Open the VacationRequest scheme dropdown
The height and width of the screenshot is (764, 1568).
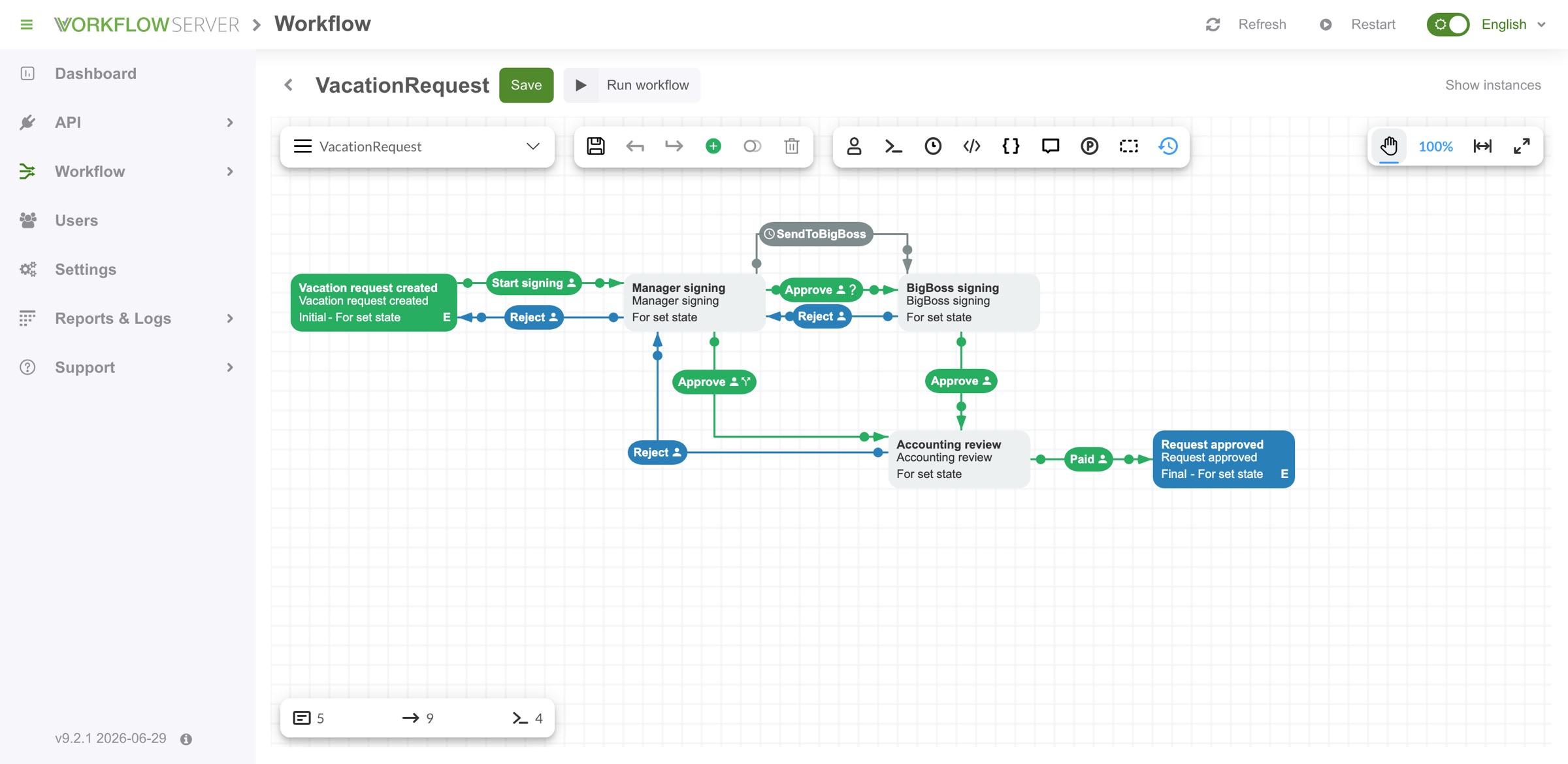pos(417,146)
